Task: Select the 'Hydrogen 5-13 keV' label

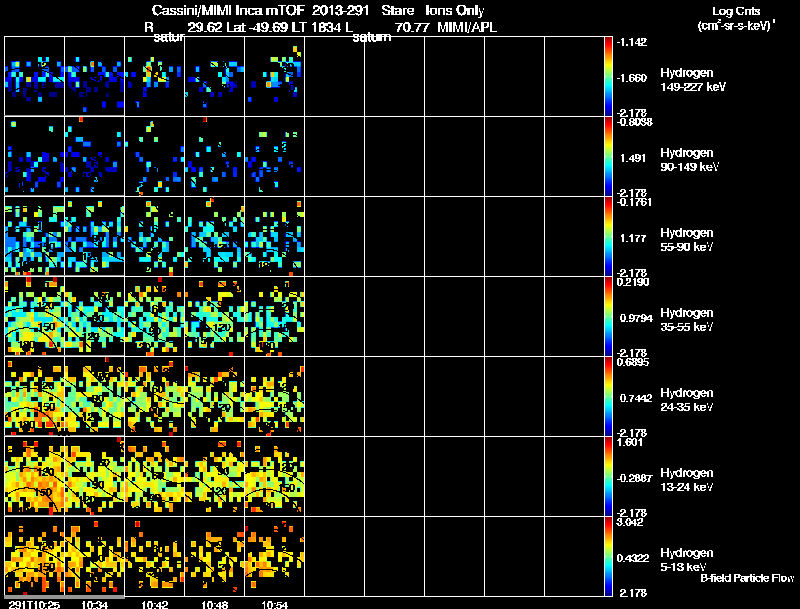Action: click(687, 560)
